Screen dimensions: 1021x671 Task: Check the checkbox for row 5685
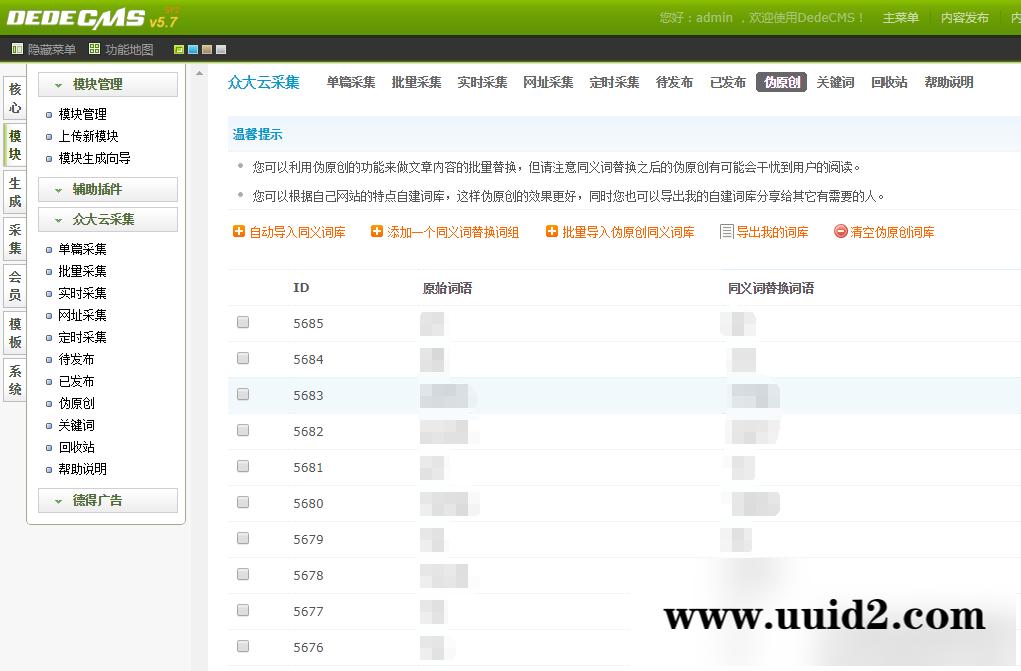click(x=241, y=322)
